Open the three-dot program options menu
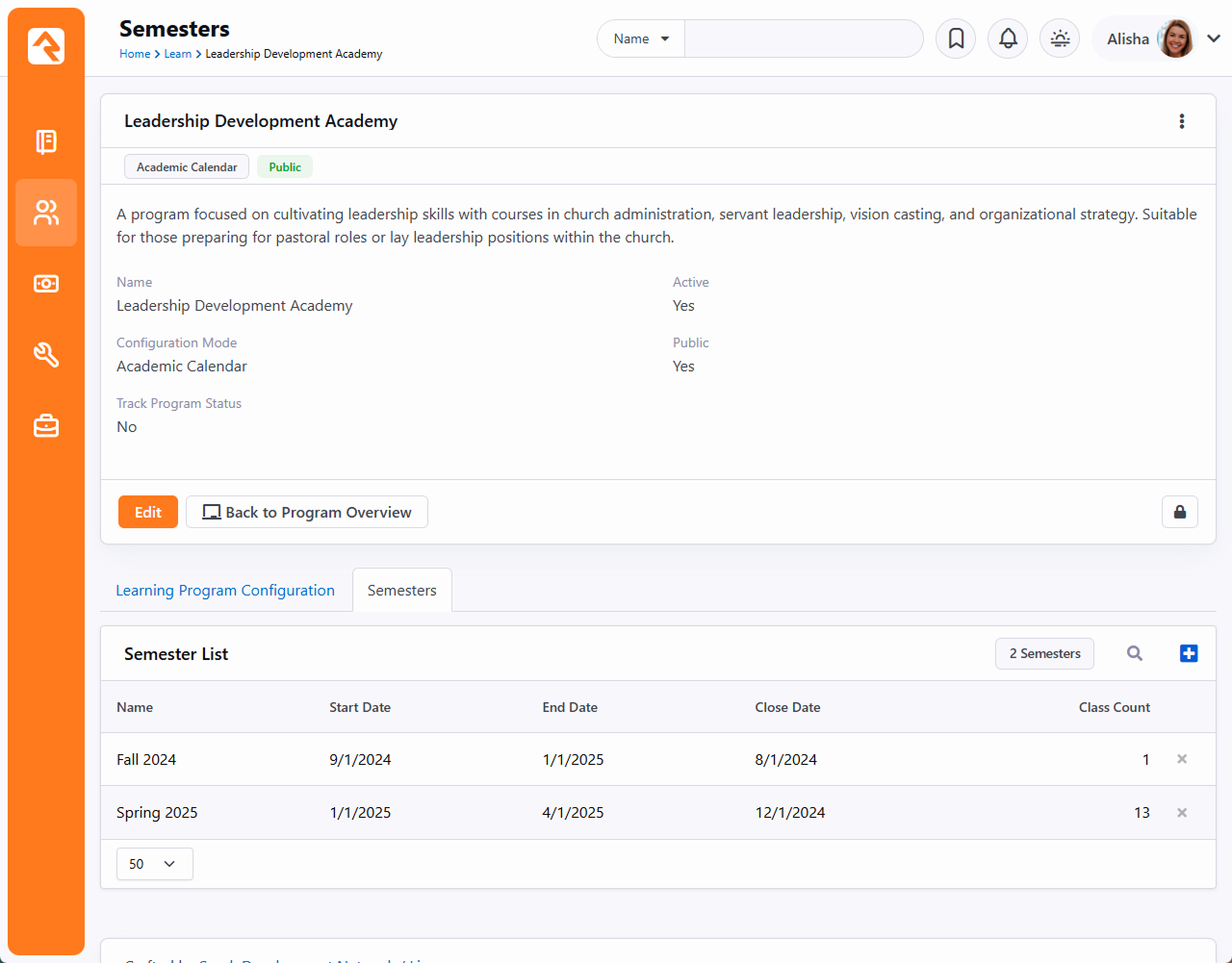The height and width of the screenshot is (963, 1232). click(x=1182, y=121)
